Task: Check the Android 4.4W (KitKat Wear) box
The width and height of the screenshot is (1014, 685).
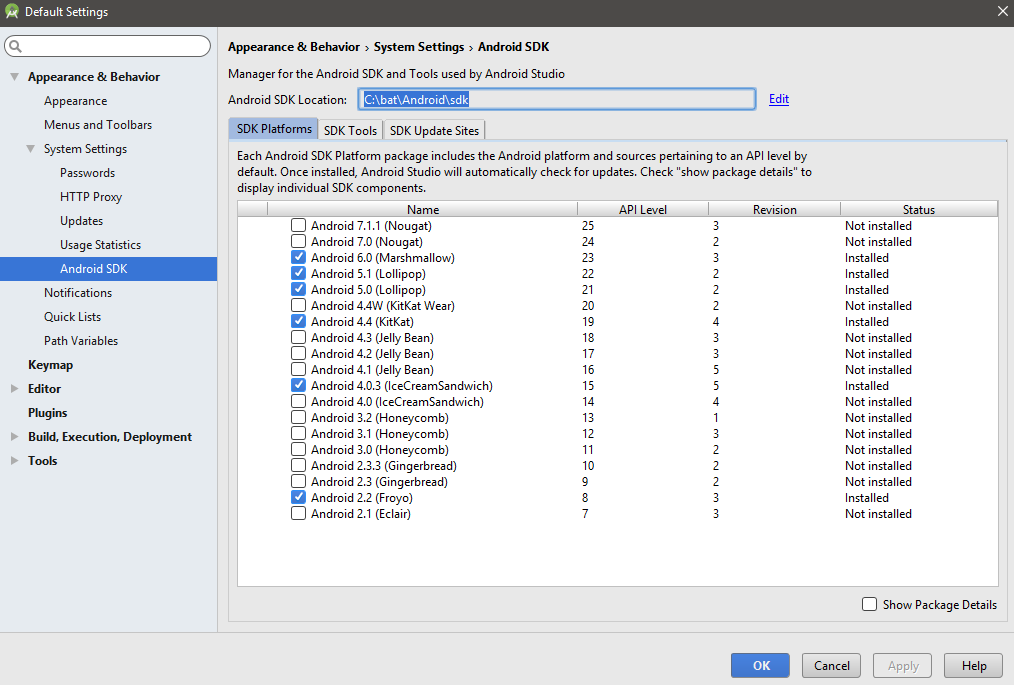Action: coord(298,306)
